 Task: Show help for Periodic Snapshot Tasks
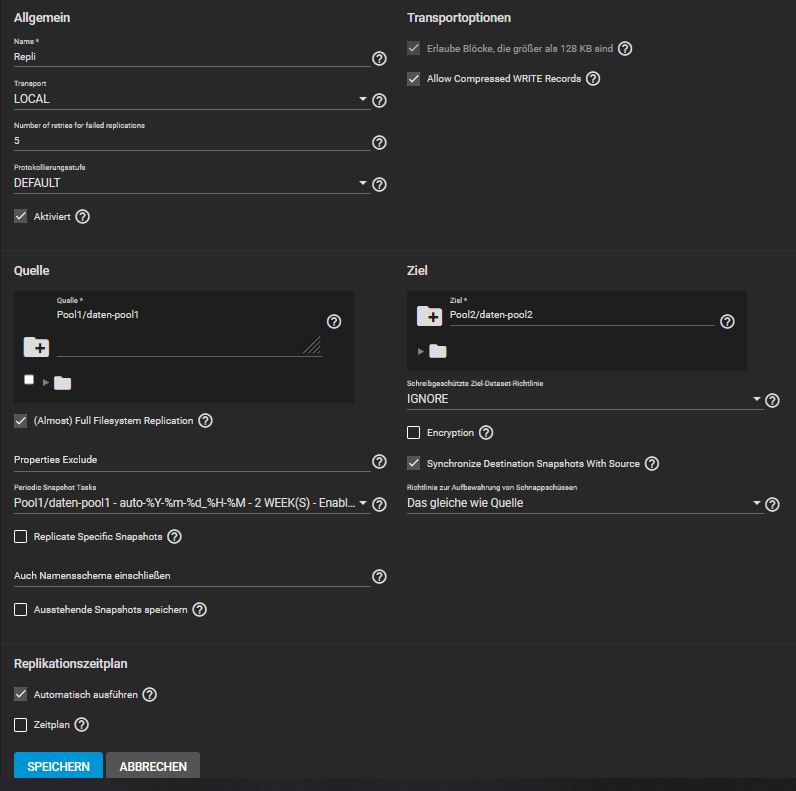[x=379, y=504]
